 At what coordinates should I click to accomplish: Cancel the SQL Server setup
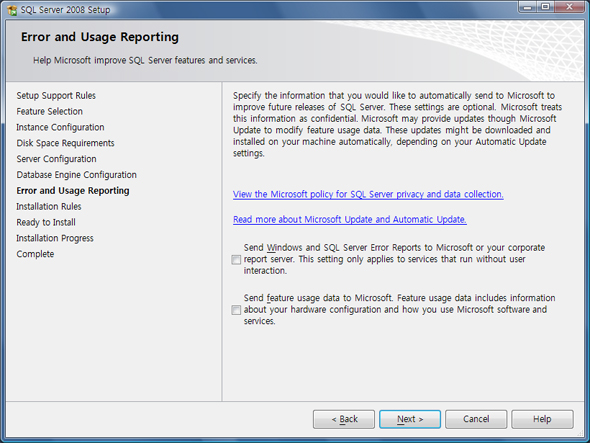click(x=476, y=419)
